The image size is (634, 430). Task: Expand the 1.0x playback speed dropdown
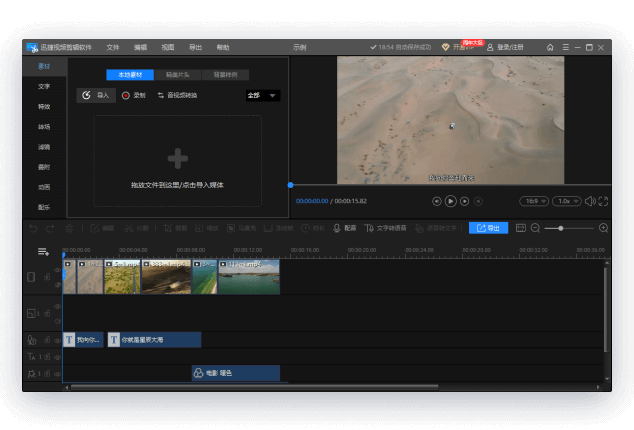point(567,201)
